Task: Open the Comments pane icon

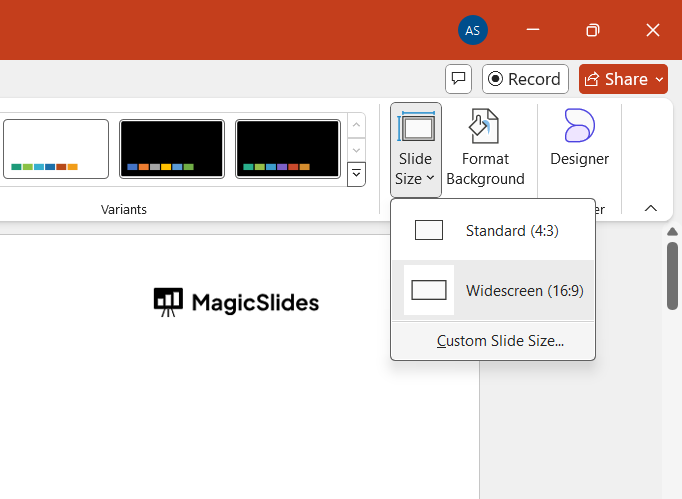Action: 458,79
